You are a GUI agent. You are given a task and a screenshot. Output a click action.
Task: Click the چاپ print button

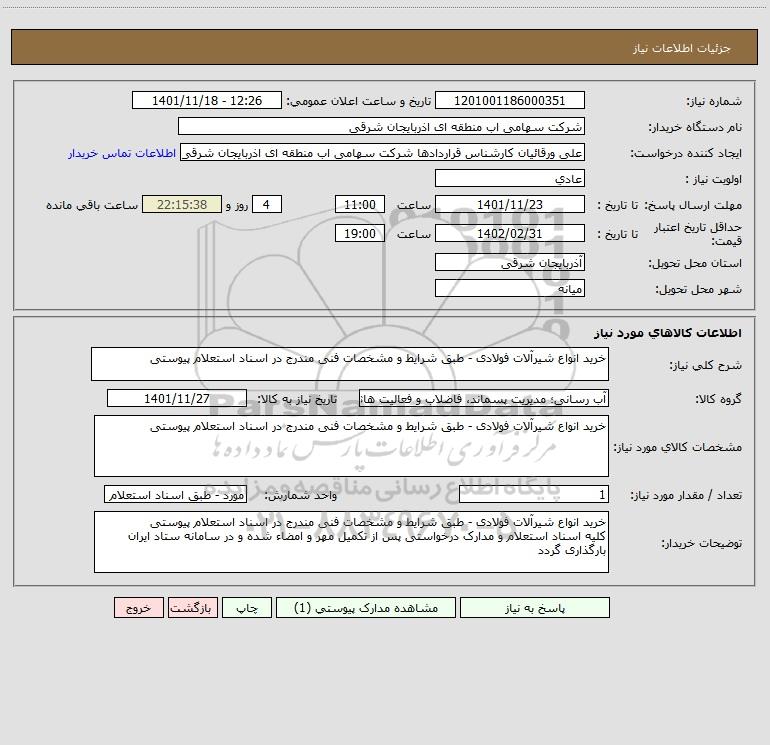(247, 607)
